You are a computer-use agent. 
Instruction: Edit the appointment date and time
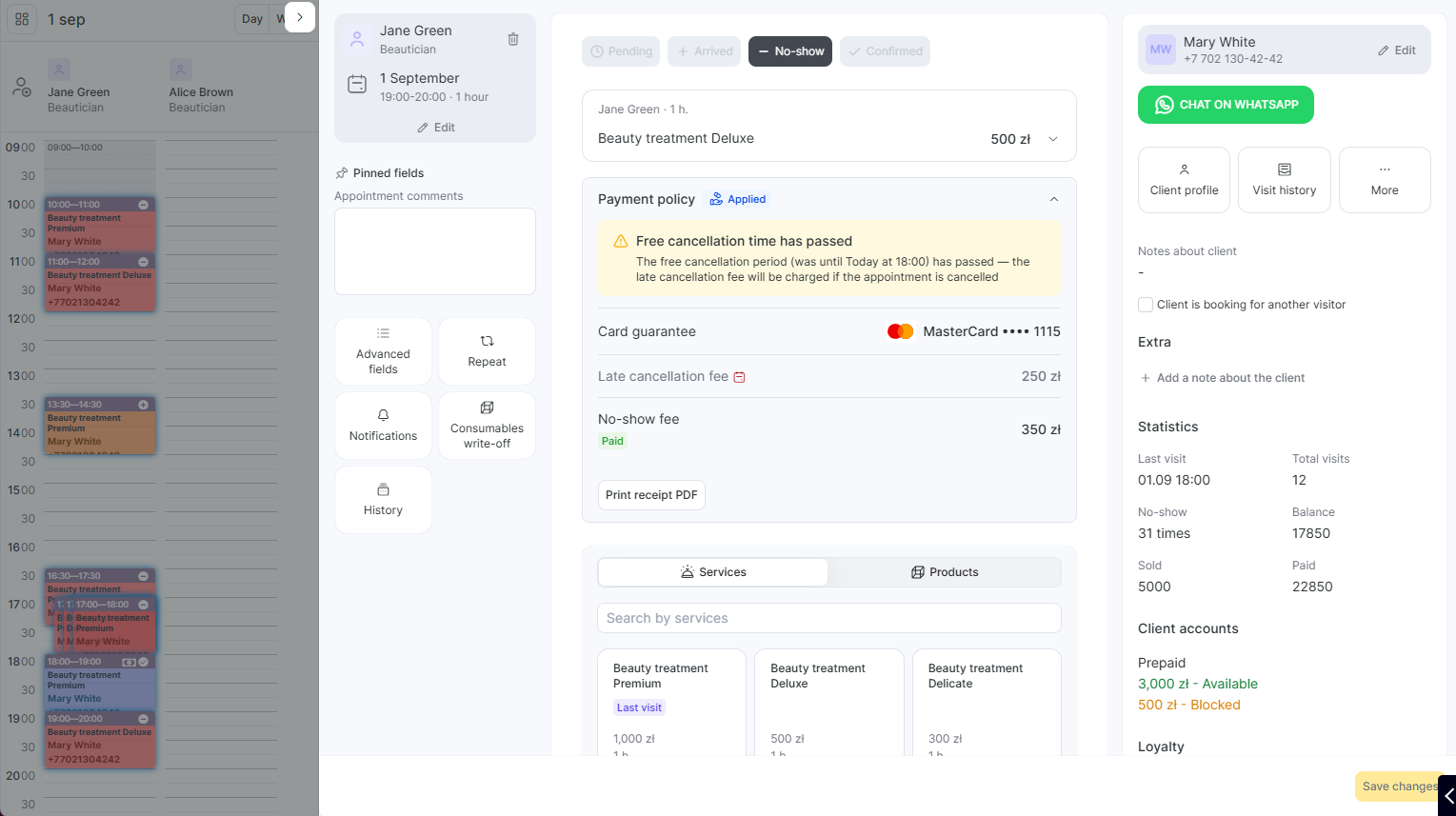[x=436, y=128]
